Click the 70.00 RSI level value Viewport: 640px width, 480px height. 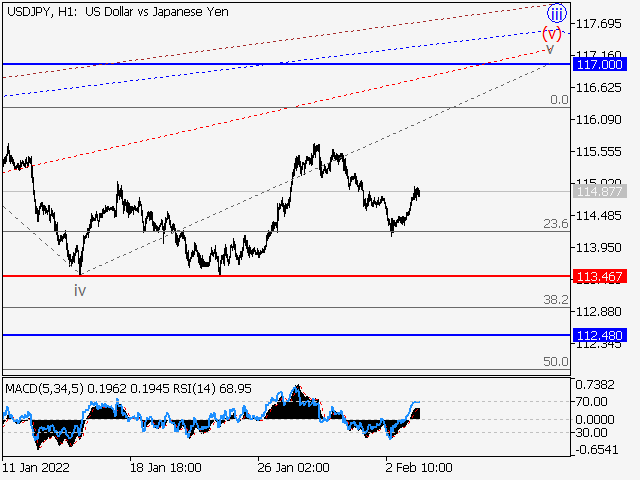[591, 402]
